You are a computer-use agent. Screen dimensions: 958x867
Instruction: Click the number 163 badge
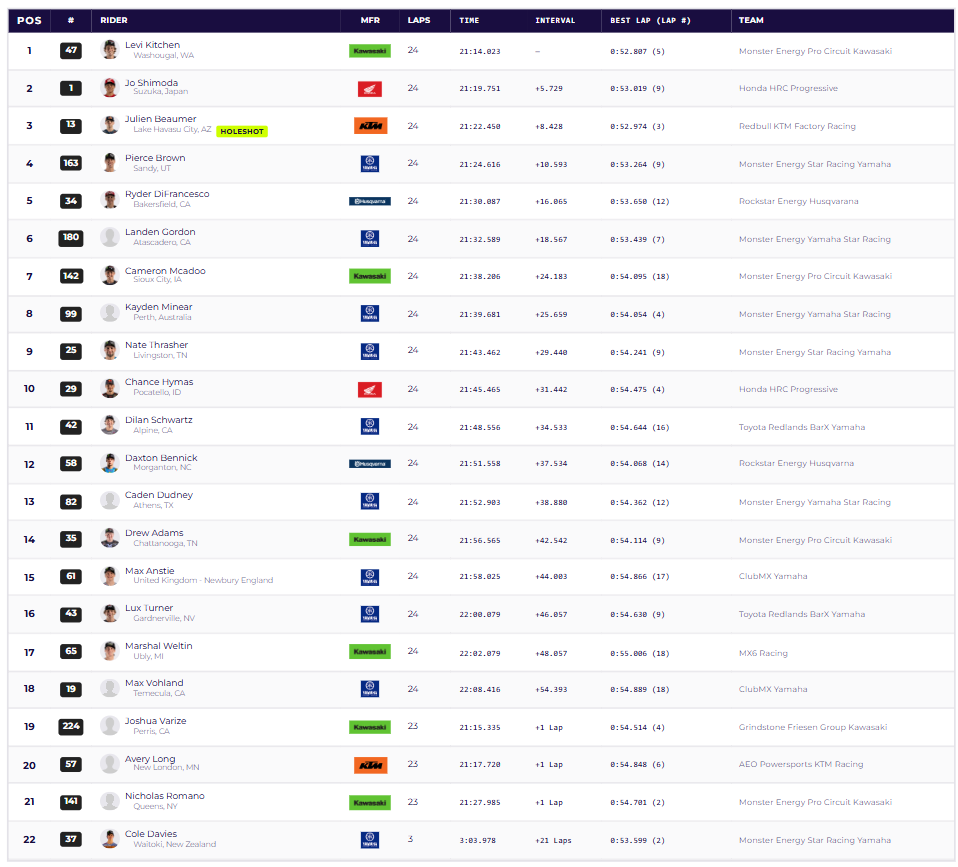tap(71, 163)
